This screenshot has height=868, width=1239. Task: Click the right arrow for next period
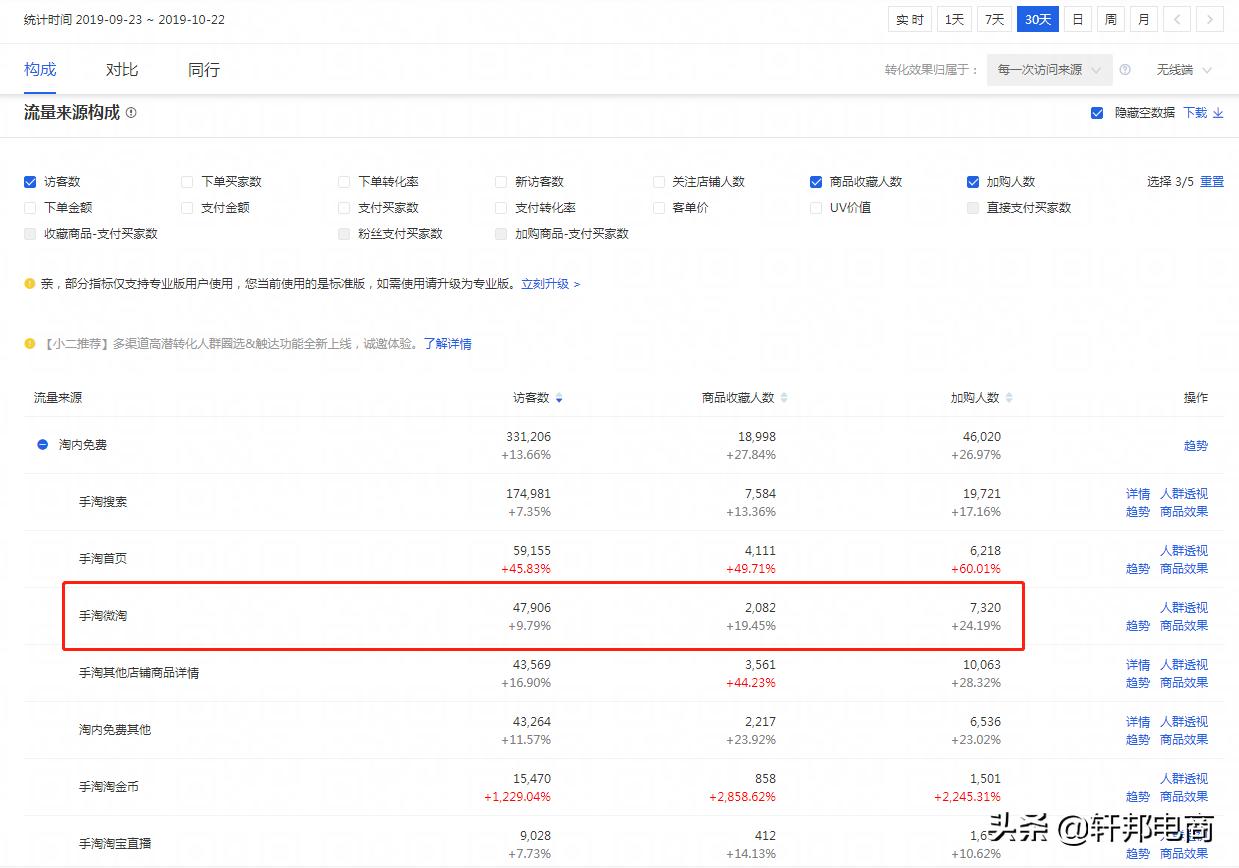pos(1211,19)
